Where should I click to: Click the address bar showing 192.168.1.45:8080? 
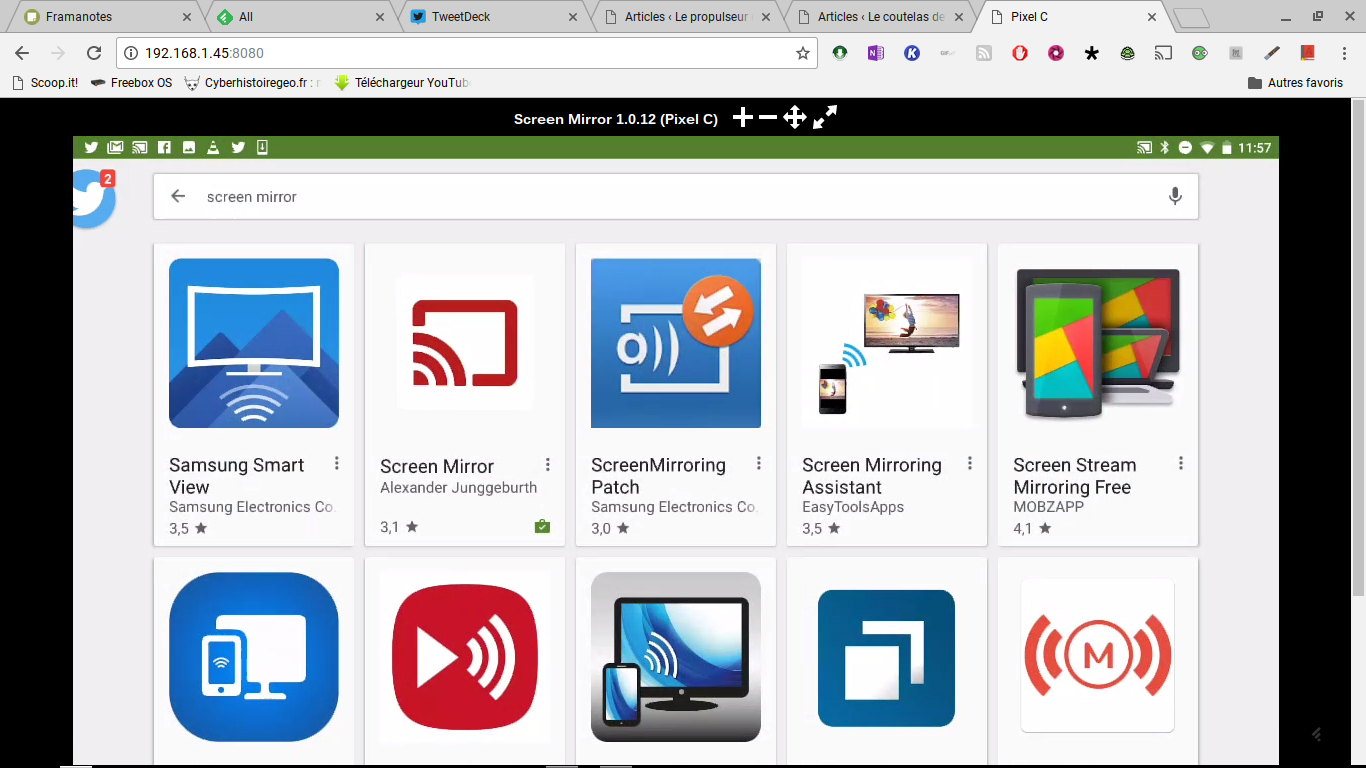pyautogui.click(x=467, y=53)
